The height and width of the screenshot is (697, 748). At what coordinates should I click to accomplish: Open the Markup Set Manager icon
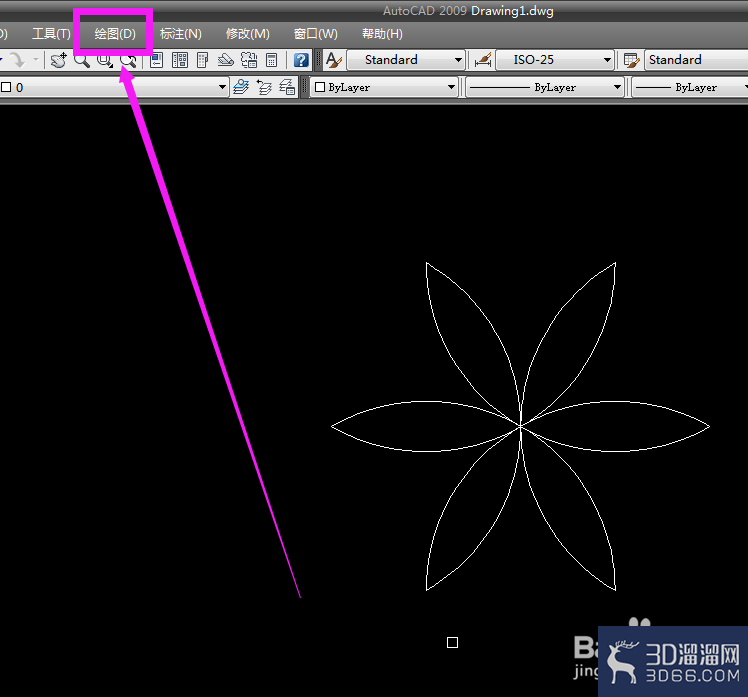click(x=249, y=60)
